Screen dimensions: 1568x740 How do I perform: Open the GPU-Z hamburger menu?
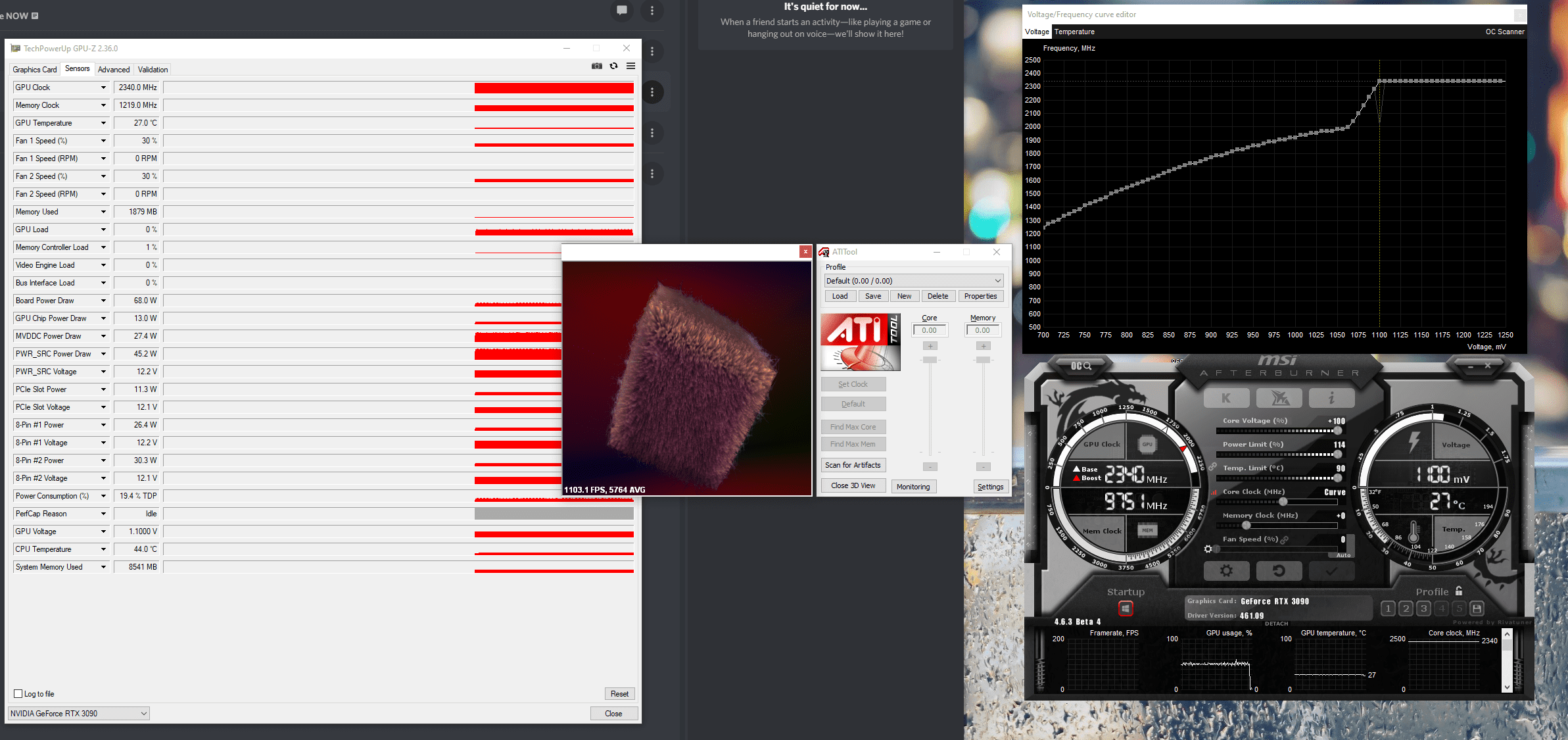click(630, 66)
